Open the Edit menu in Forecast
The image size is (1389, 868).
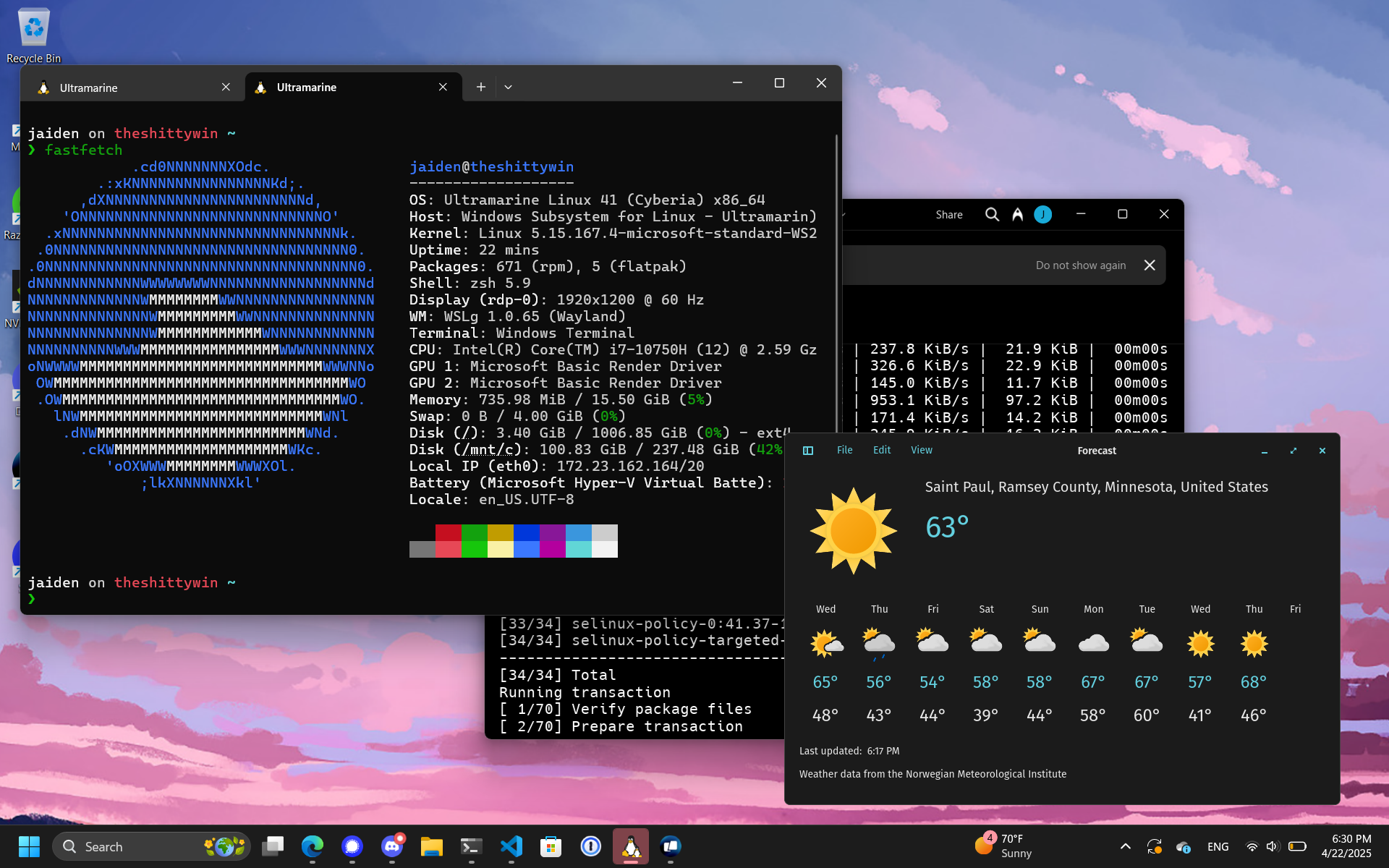(x=881, y=450)
